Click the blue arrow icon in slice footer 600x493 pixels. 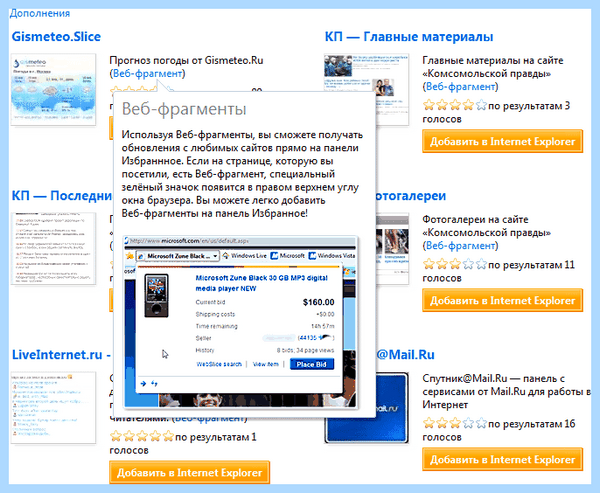click(143, 384)
